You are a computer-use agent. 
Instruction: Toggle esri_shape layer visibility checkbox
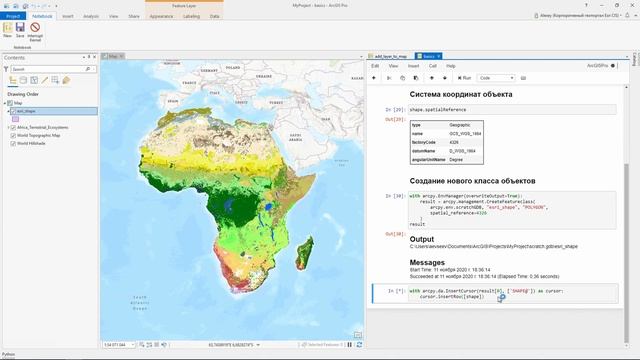(13, 111)
